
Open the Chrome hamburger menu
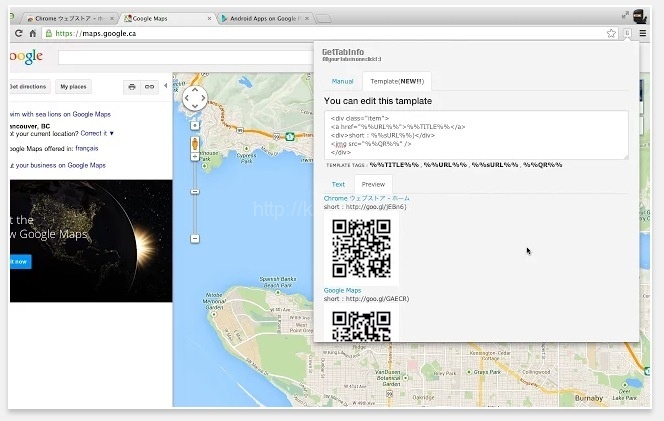click(x=643, y=33)
